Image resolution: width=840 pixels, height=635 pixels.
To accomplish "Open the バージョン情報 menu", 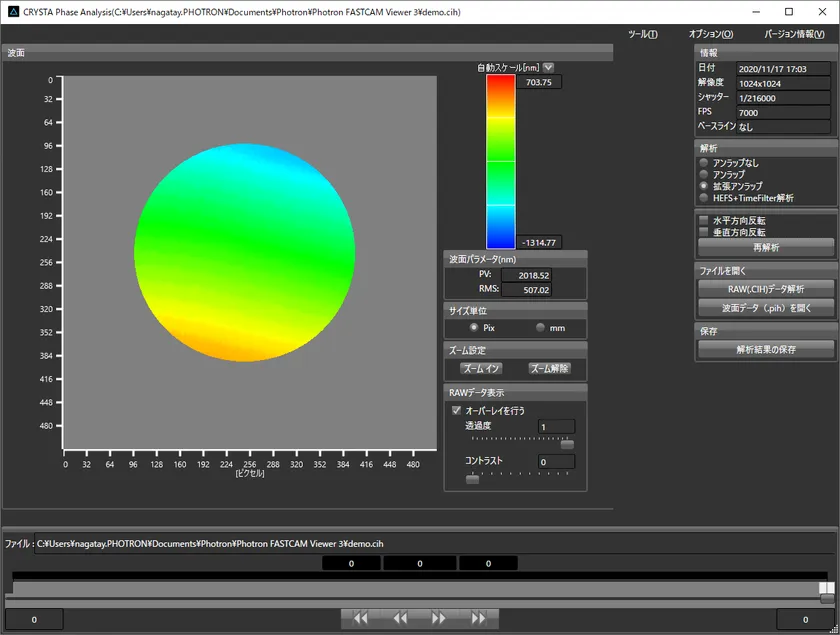I will coord(794,34).
